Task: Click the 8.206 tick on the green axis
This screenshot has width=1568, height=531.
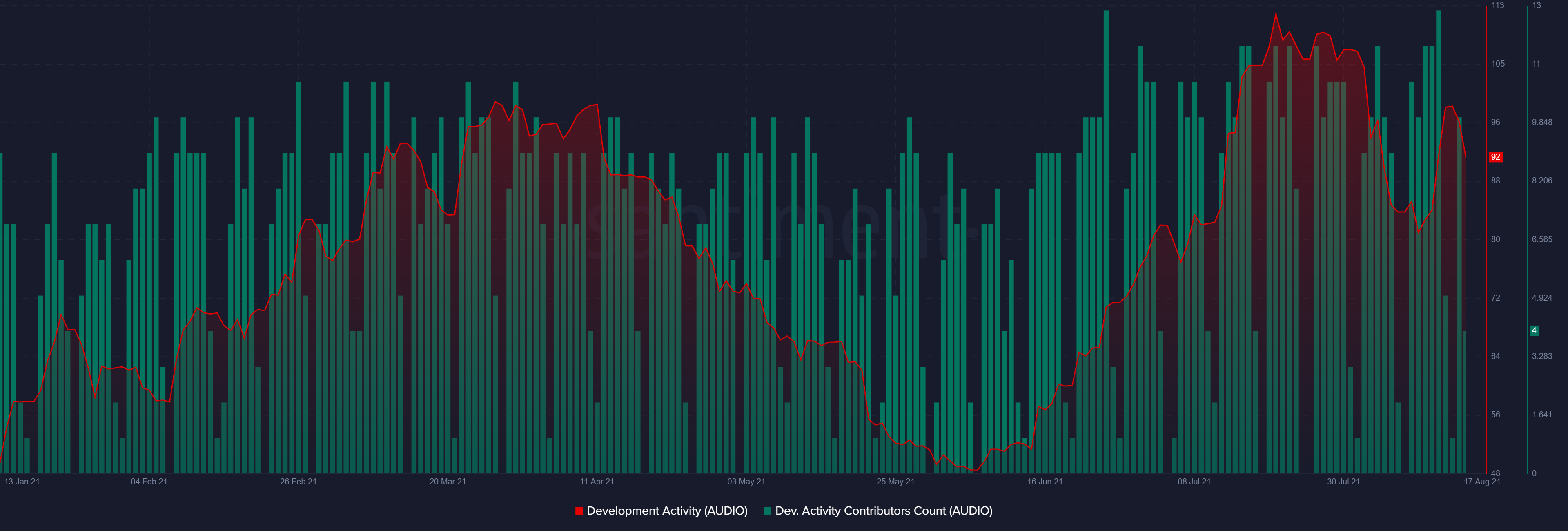Action: [1542, 181]
